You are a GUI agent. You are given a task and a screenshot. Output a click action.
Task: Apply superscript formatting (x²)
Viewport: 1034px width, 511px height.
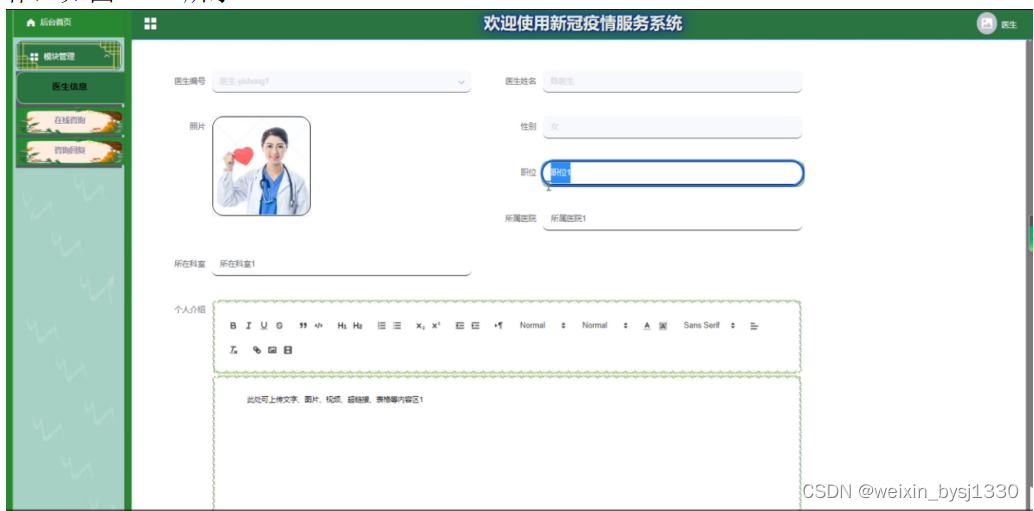tap(436, 326)
